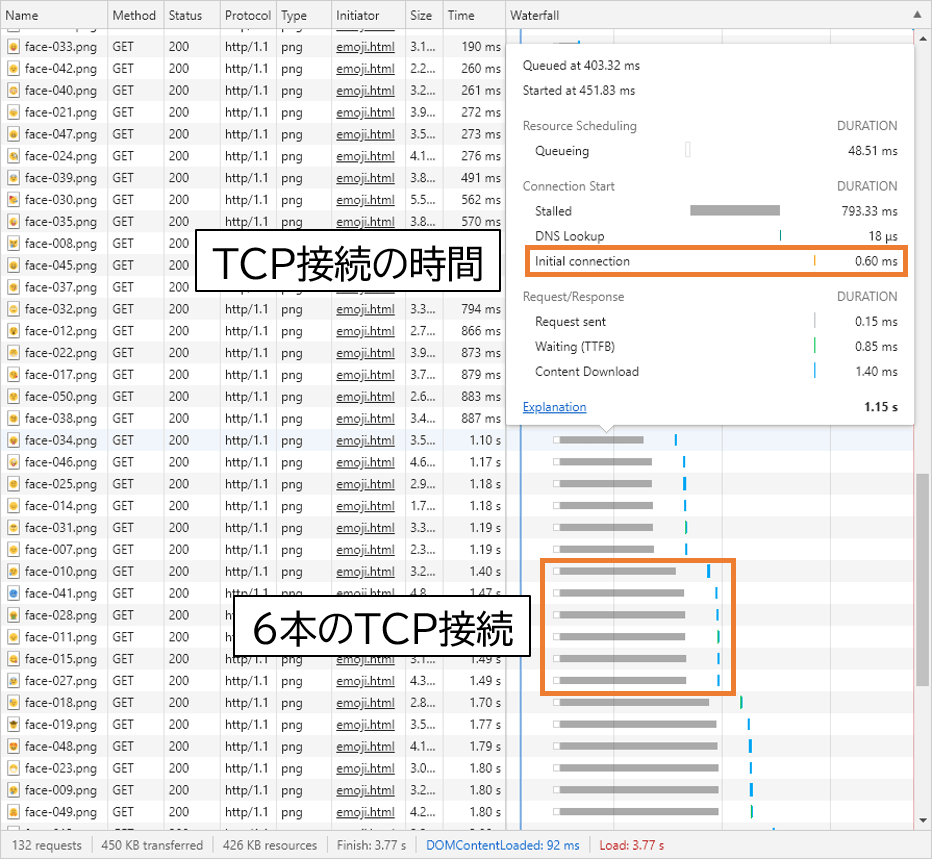This screenshot has height=859, width=932.
Task: Click the face-033.png file icon
Action: 13,47
